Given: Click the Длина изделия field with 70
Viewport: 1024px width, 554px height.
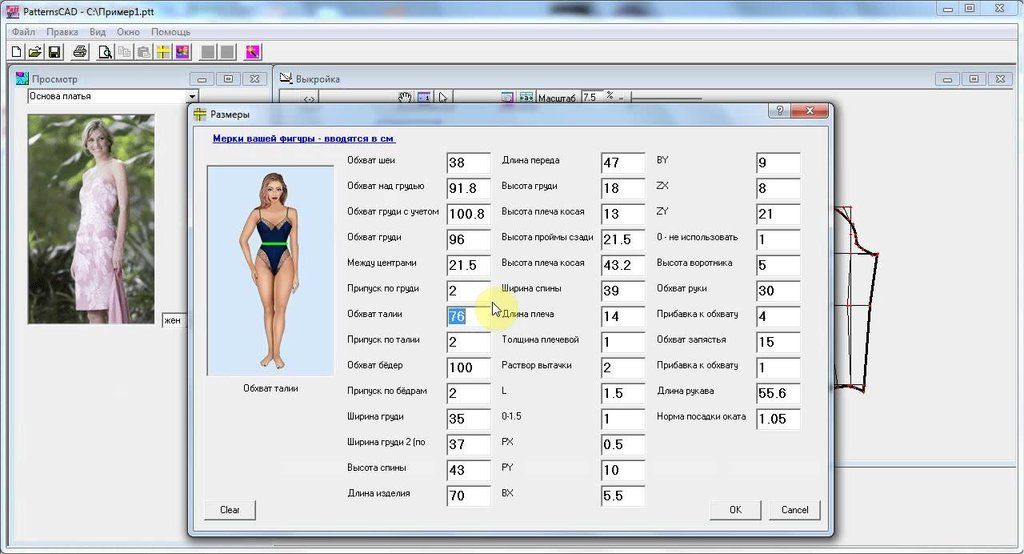Looking at the screenshot, I should point(468,495).
